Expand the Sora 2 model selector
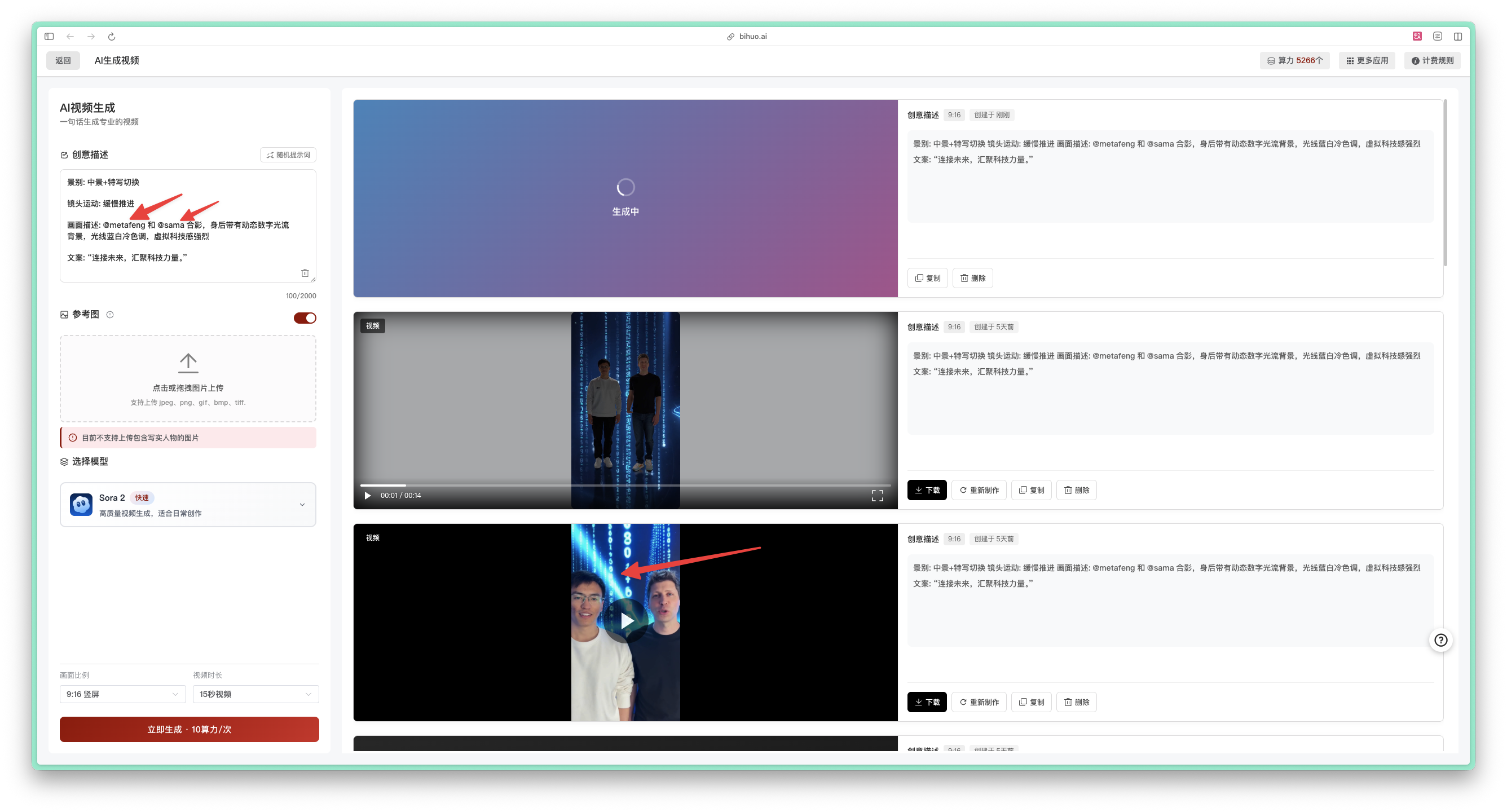This screenshot has height=812, width=1507. (188, 504)
